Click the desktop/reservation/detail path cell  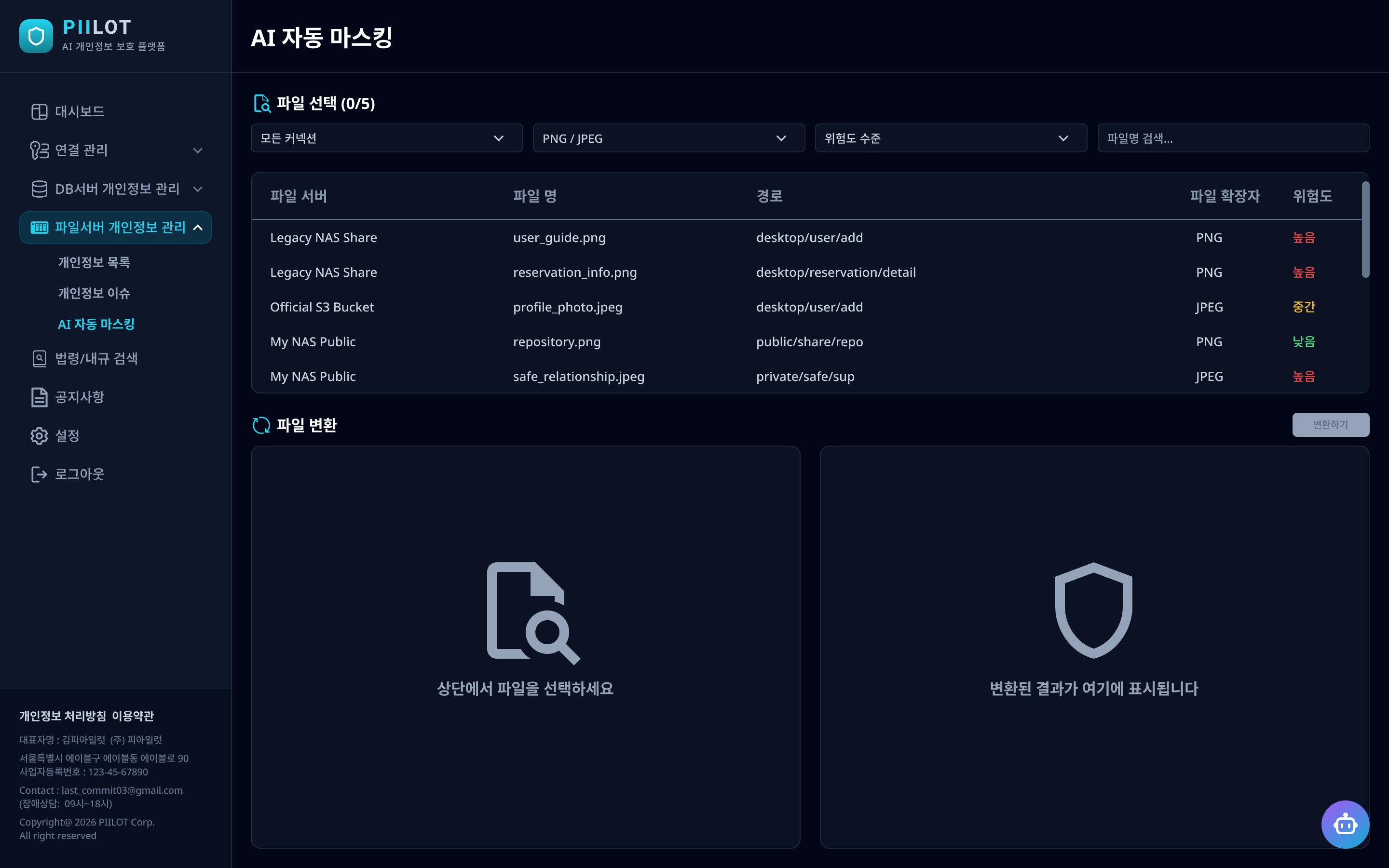pyautogui.click(x=836, y=272)
